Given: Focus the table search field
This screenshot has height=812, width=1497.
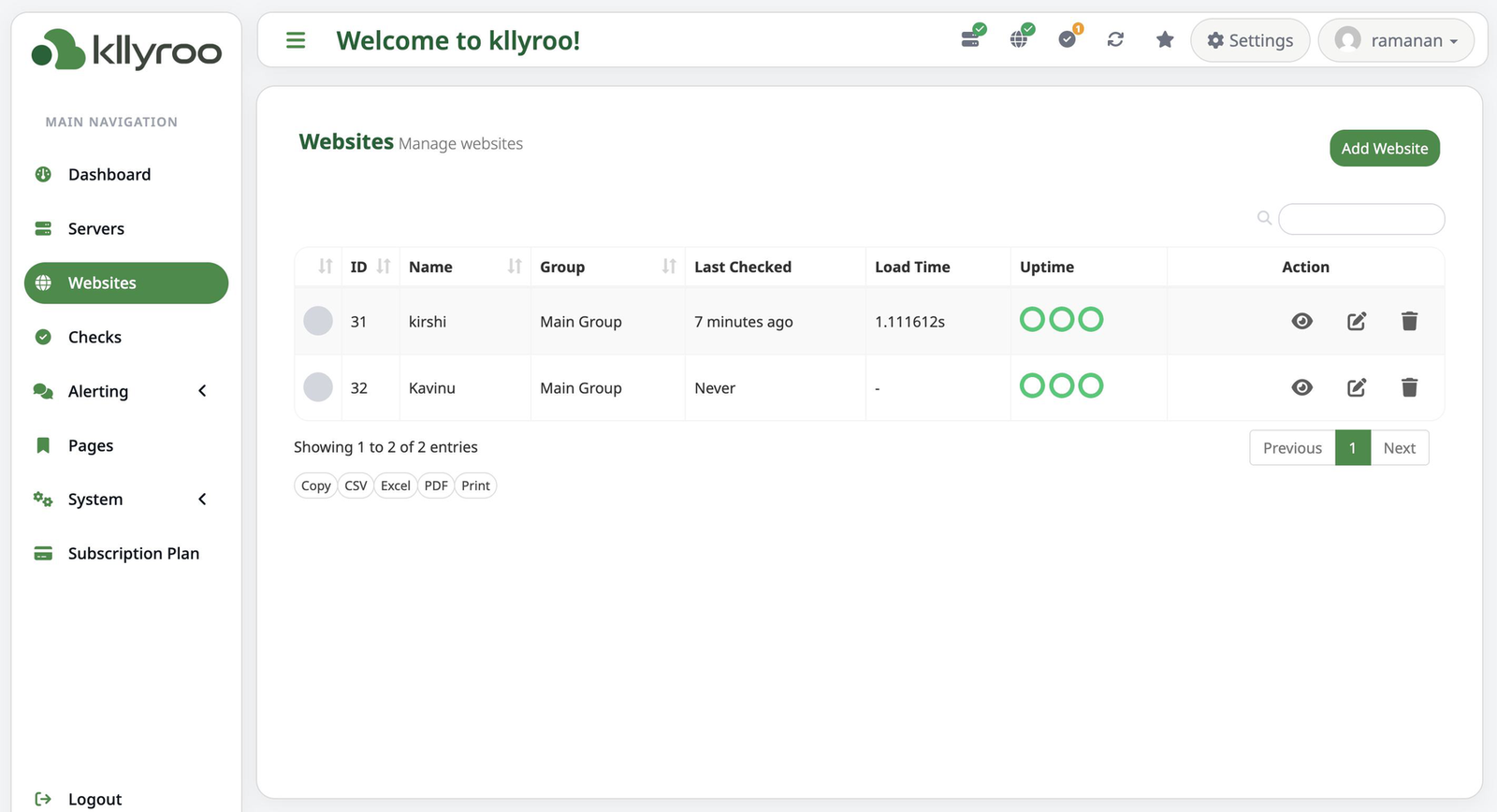Looking at the screenshot, I should 1361,219.
